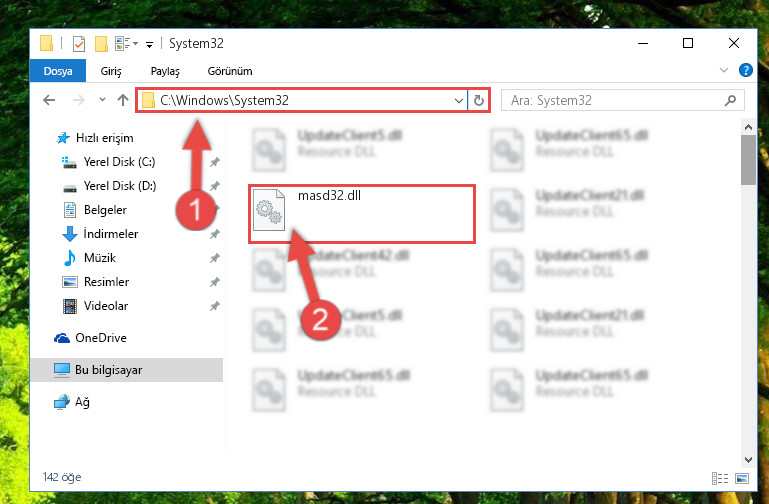Viewport: 769px width, 504px height.
Task: Unpin Yerel Disk (C:) pin icon
Action: point(215,162)
